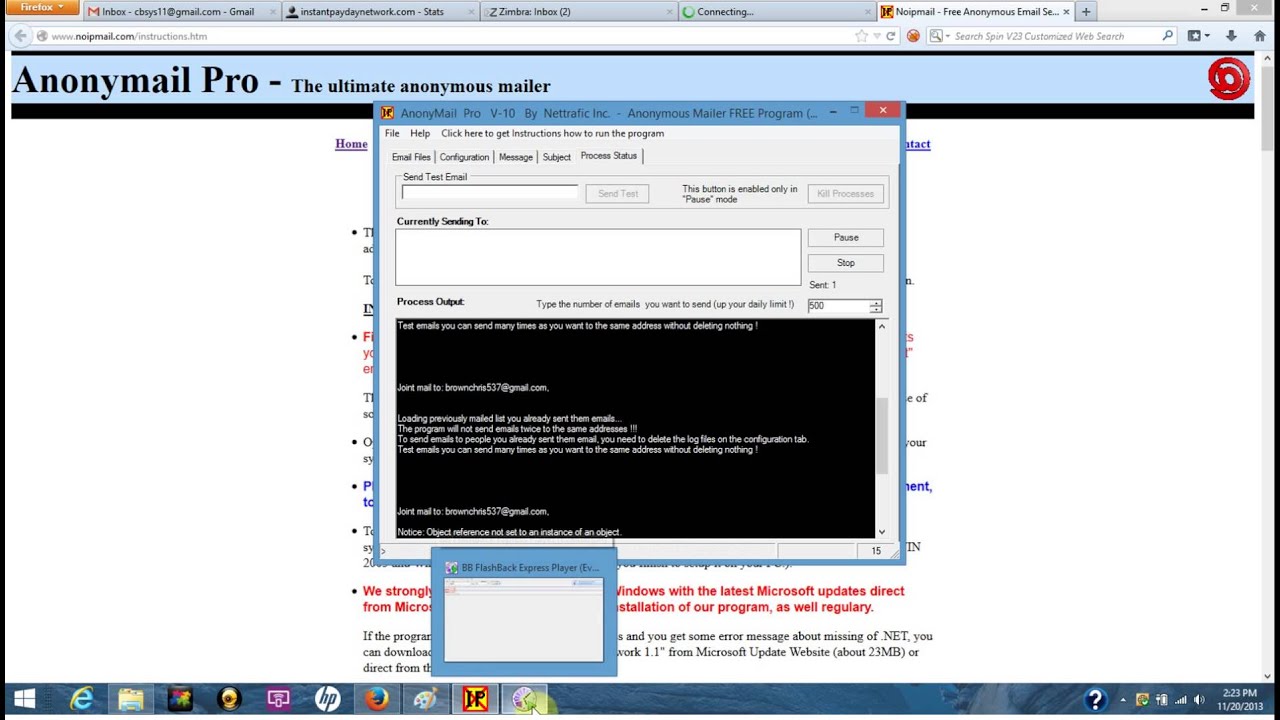Switch to the Email Files tab
Viewport: 1280px width, 720px height.
(411, 157)
